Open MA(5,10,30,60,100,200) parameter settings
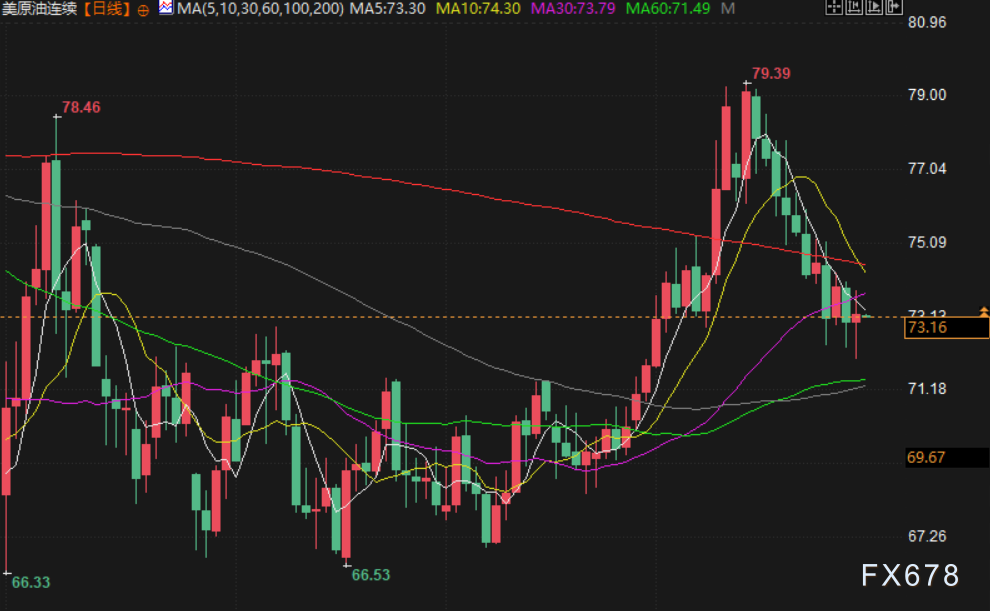990x611 pixels. 260,9
